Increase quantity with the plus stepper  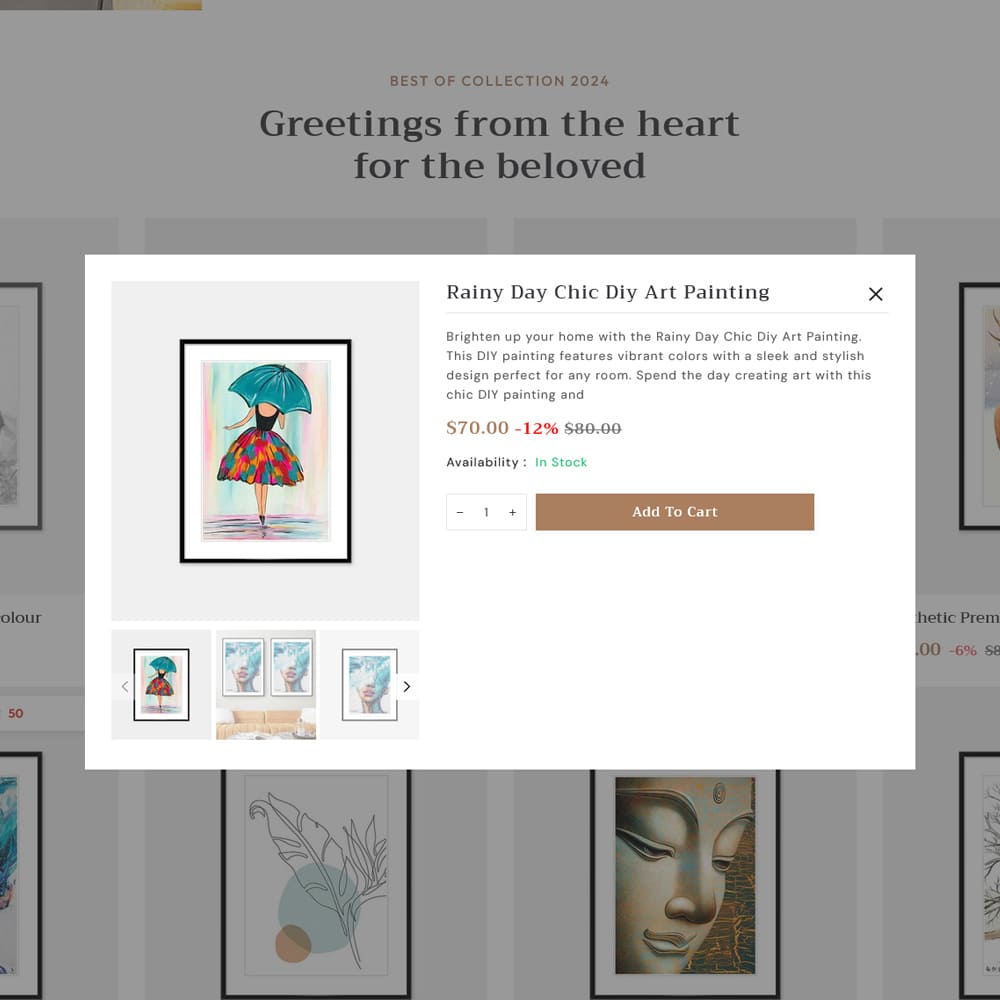(512, 512)
